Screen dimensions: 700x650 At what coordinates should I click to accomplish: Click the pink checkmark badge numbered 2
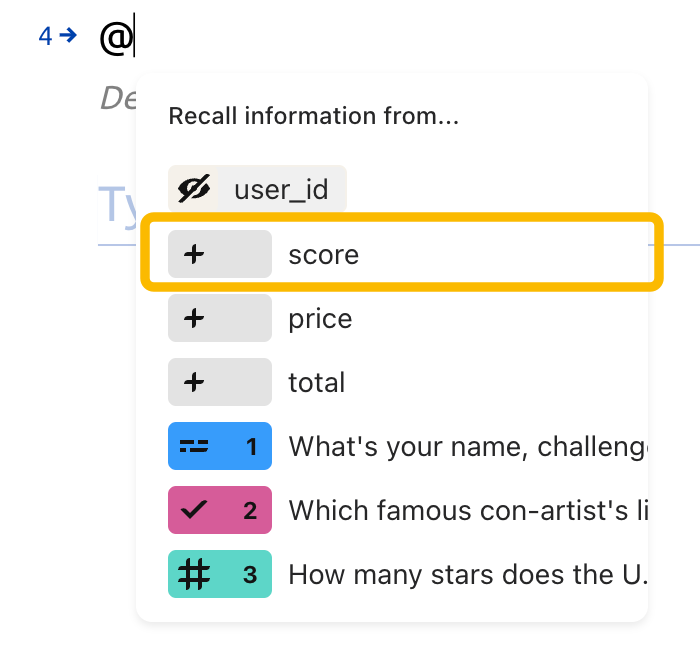pos(220,510)
